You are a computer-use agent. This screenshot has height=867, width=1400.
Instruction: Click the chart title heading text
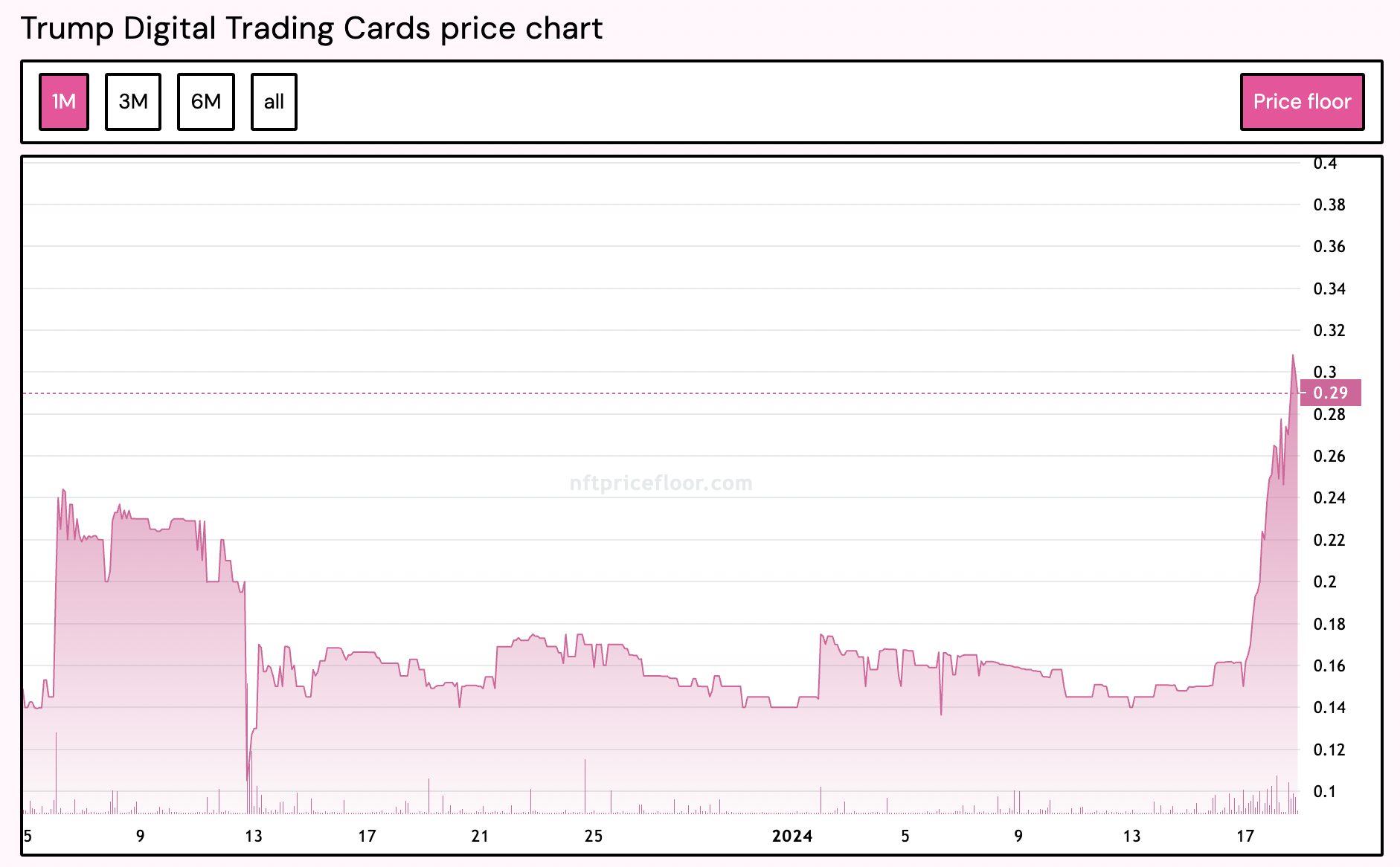[311, 28]
